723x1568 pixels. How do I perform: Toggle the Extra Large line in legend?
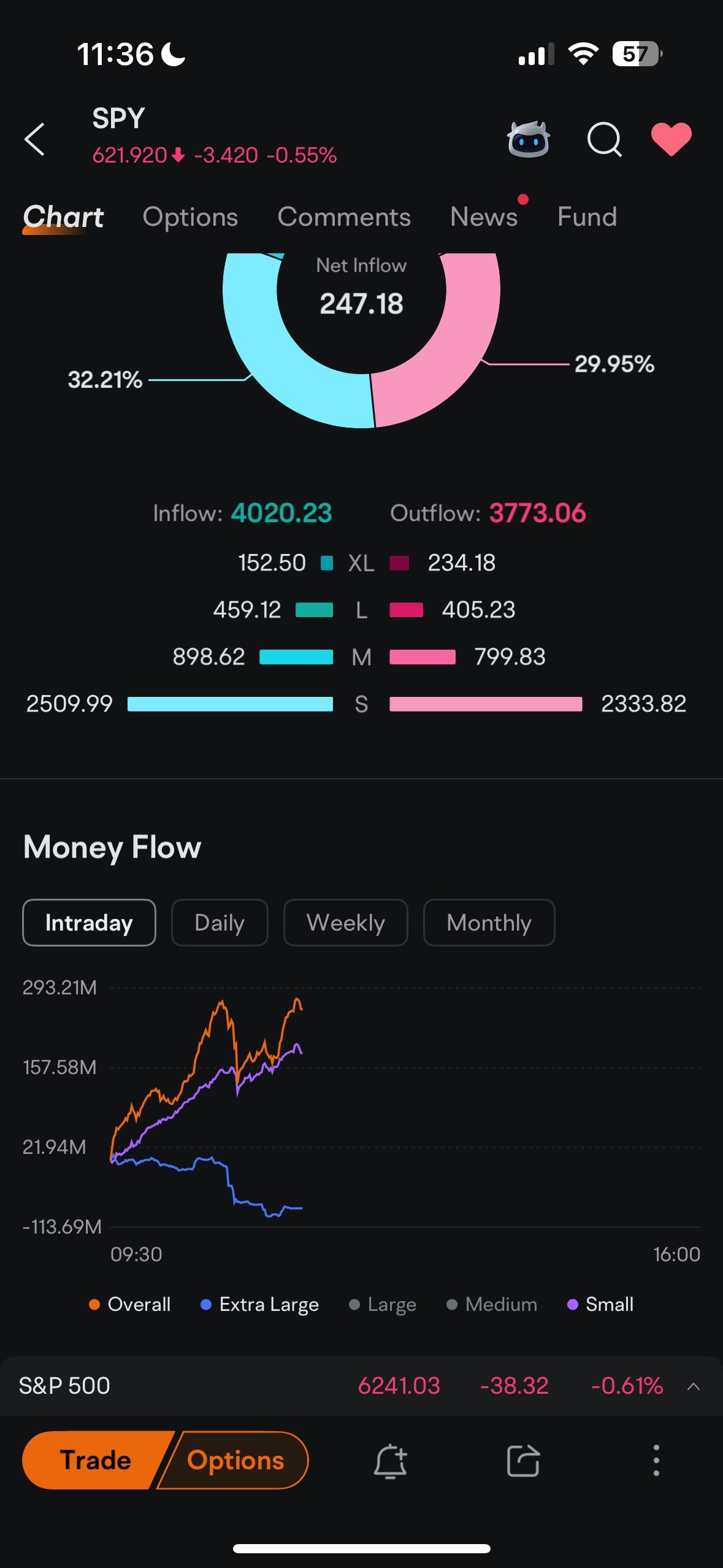click(x=259, y=1304)
